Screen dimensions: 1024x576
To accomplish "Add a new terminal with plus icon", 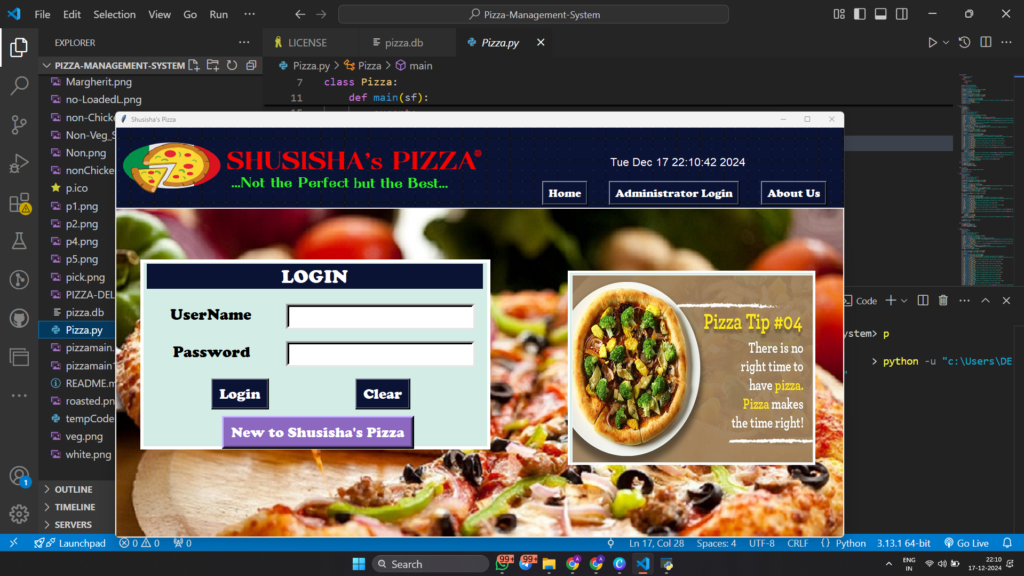I will (890, 300).
